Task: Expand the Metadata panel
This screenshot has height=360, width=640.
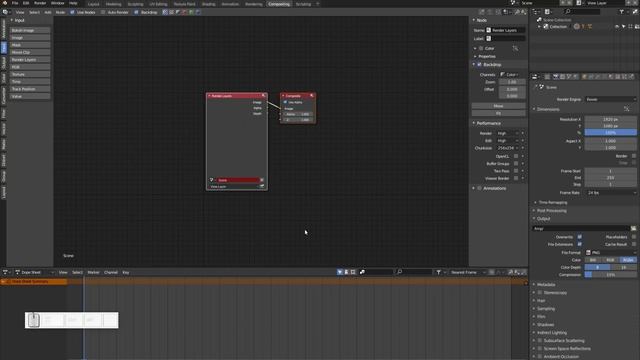Action: [546, 284]
